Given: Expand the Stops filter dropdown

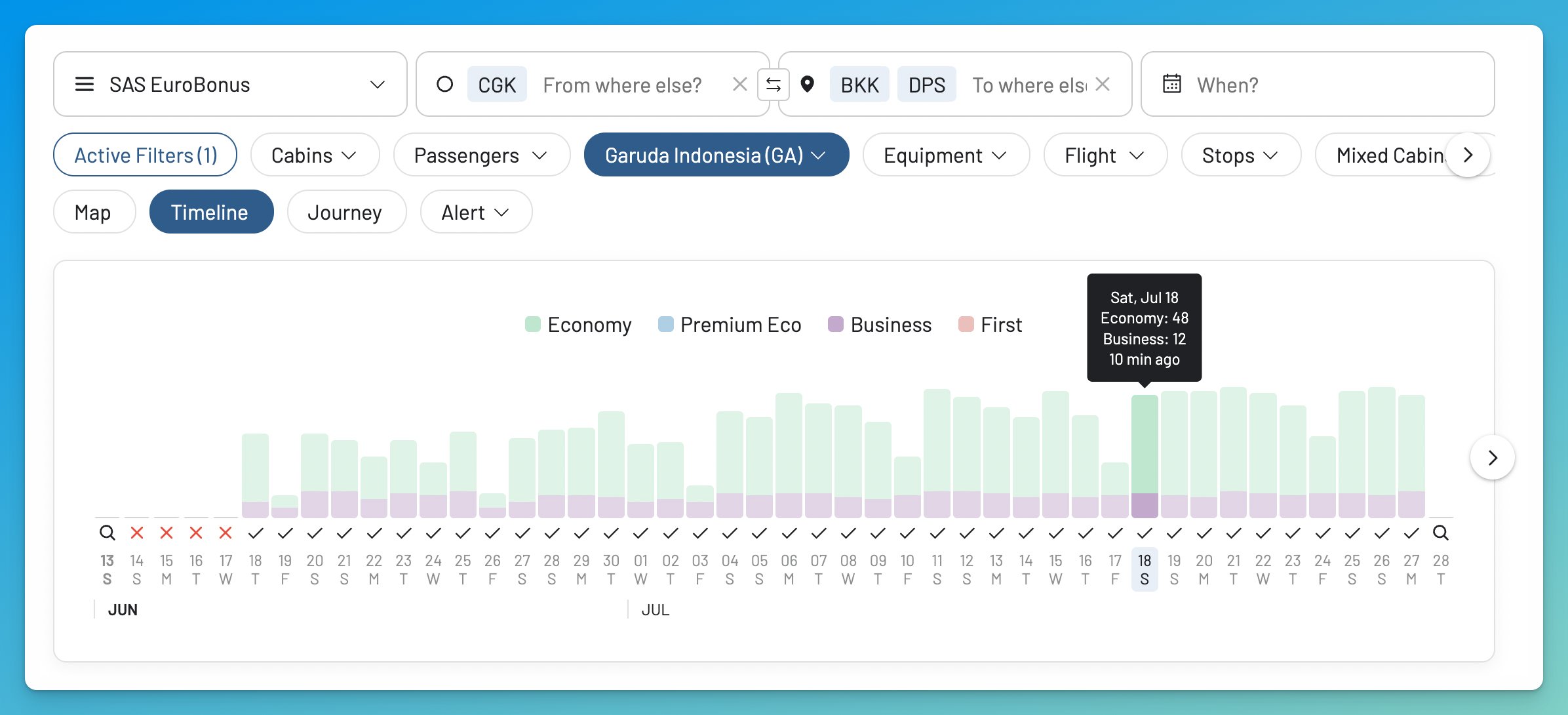Looking at the screenshot, I should tap(1241, 155).
